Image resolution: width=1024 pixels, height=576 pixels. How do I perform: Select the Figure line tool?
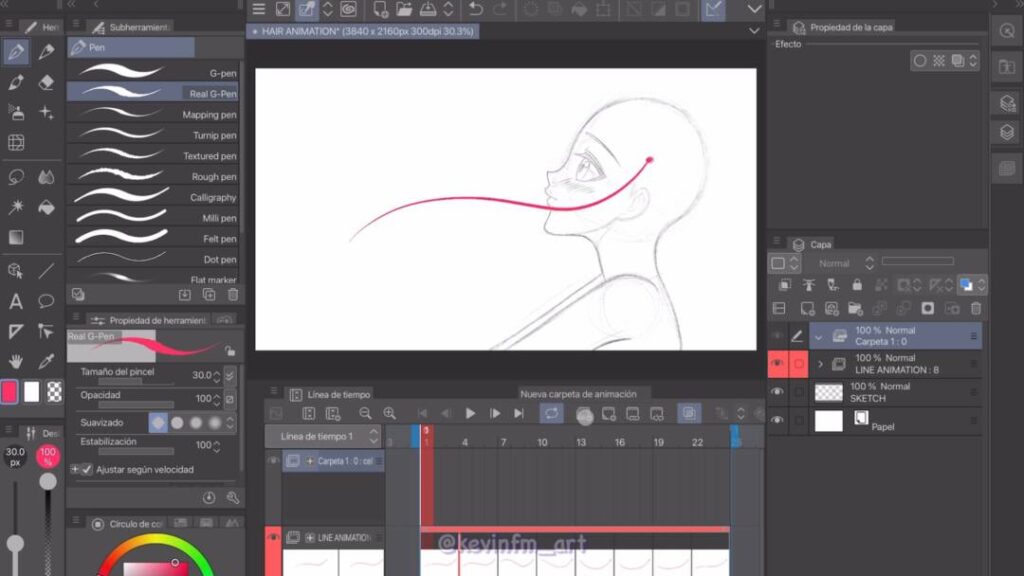[x=46, y=270]
